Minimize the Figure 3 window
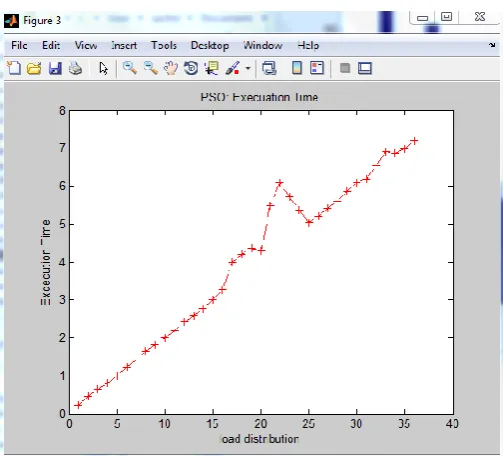 coord(422,18)
